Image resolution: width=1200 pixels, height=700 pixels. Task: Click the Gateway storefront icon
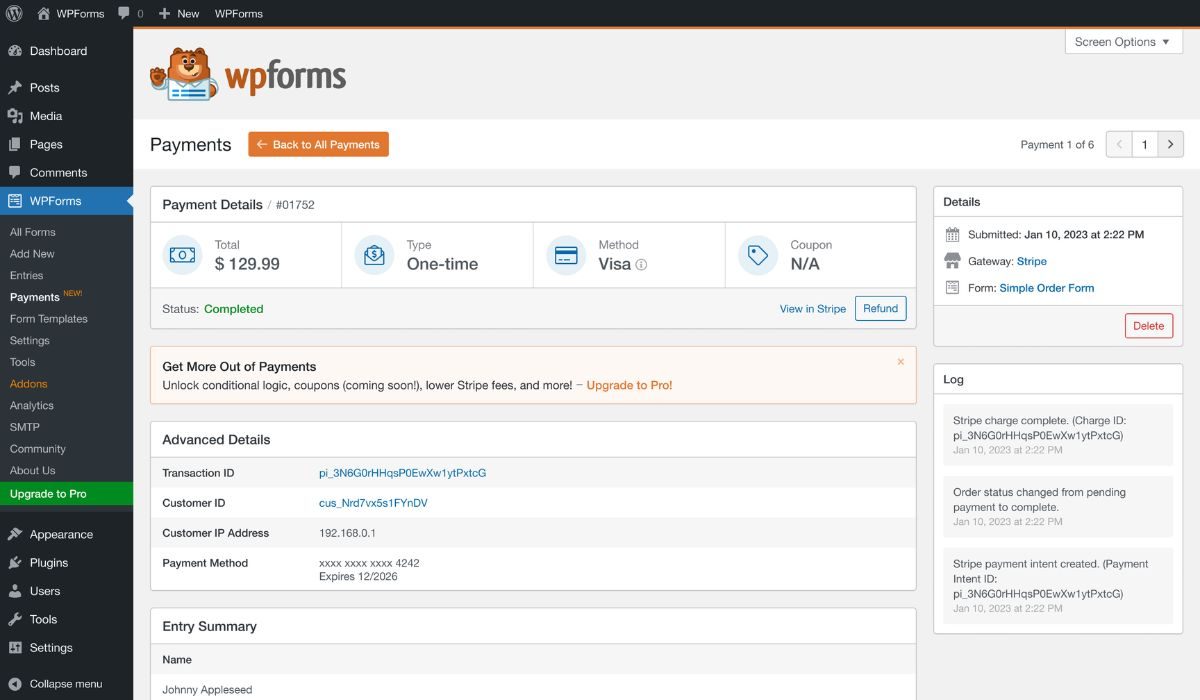[952, 261]
